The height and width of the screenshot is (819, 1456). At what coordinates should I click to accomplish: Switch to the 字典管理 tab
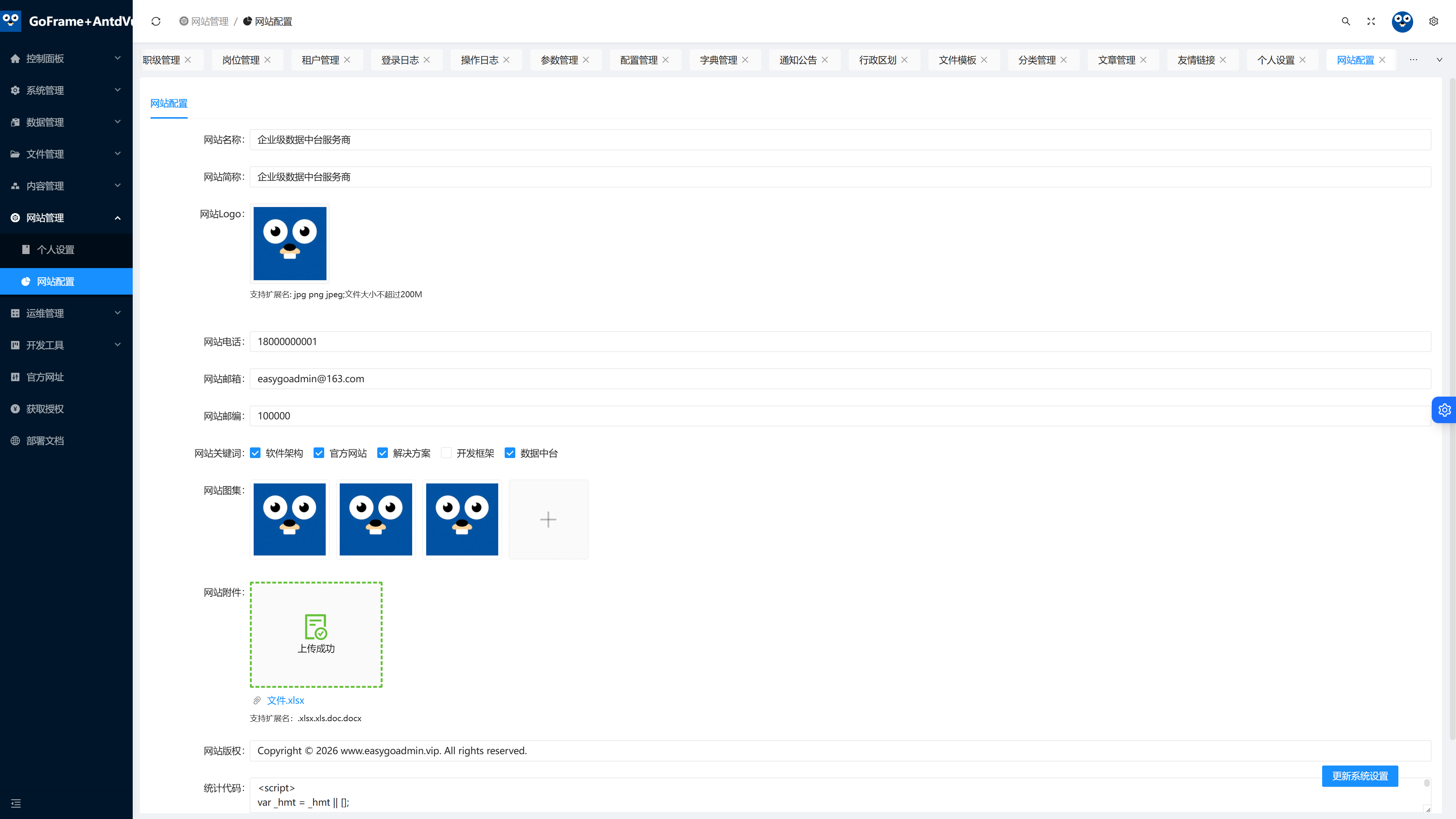[719, 60]
